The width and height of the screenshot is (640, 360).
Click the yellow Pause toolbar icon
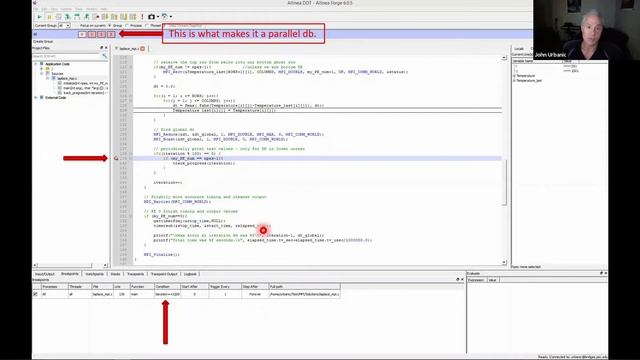point(49,17)
